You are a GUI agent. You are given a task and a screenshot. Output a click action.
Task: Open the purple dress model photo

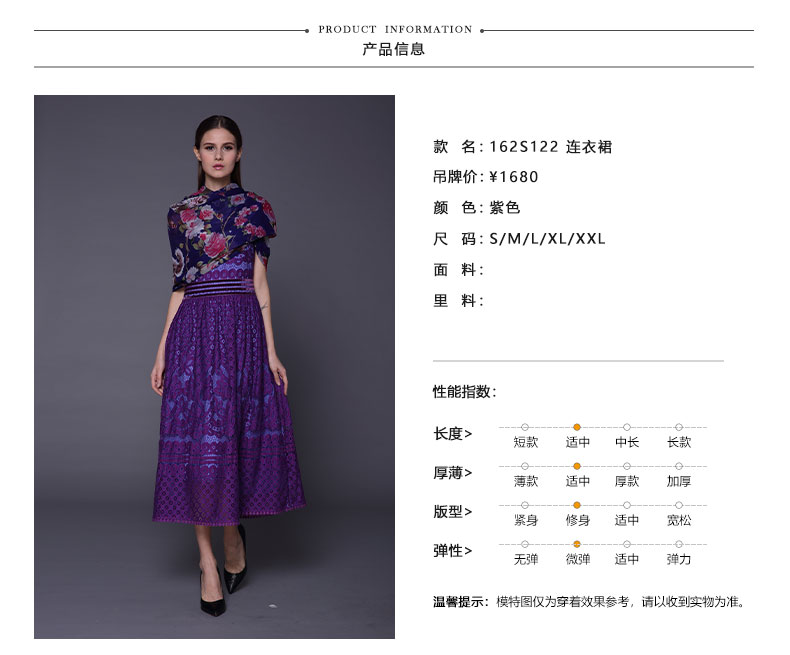coord(214,367)
